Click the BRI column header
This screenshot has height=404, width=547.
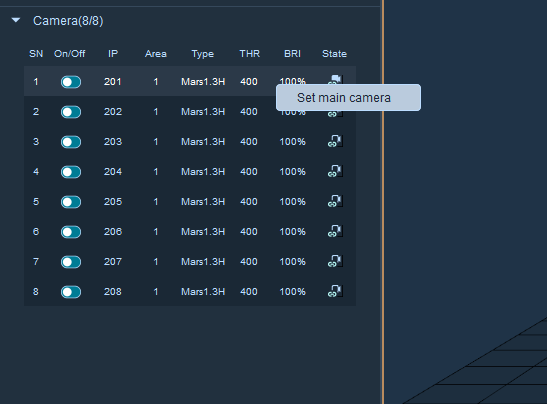(x=292, y=54)
